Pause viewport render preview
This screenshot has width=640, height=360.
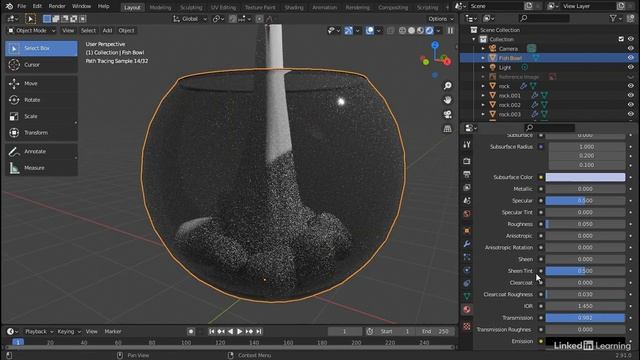pyautogui.click(x=450, y=31)
